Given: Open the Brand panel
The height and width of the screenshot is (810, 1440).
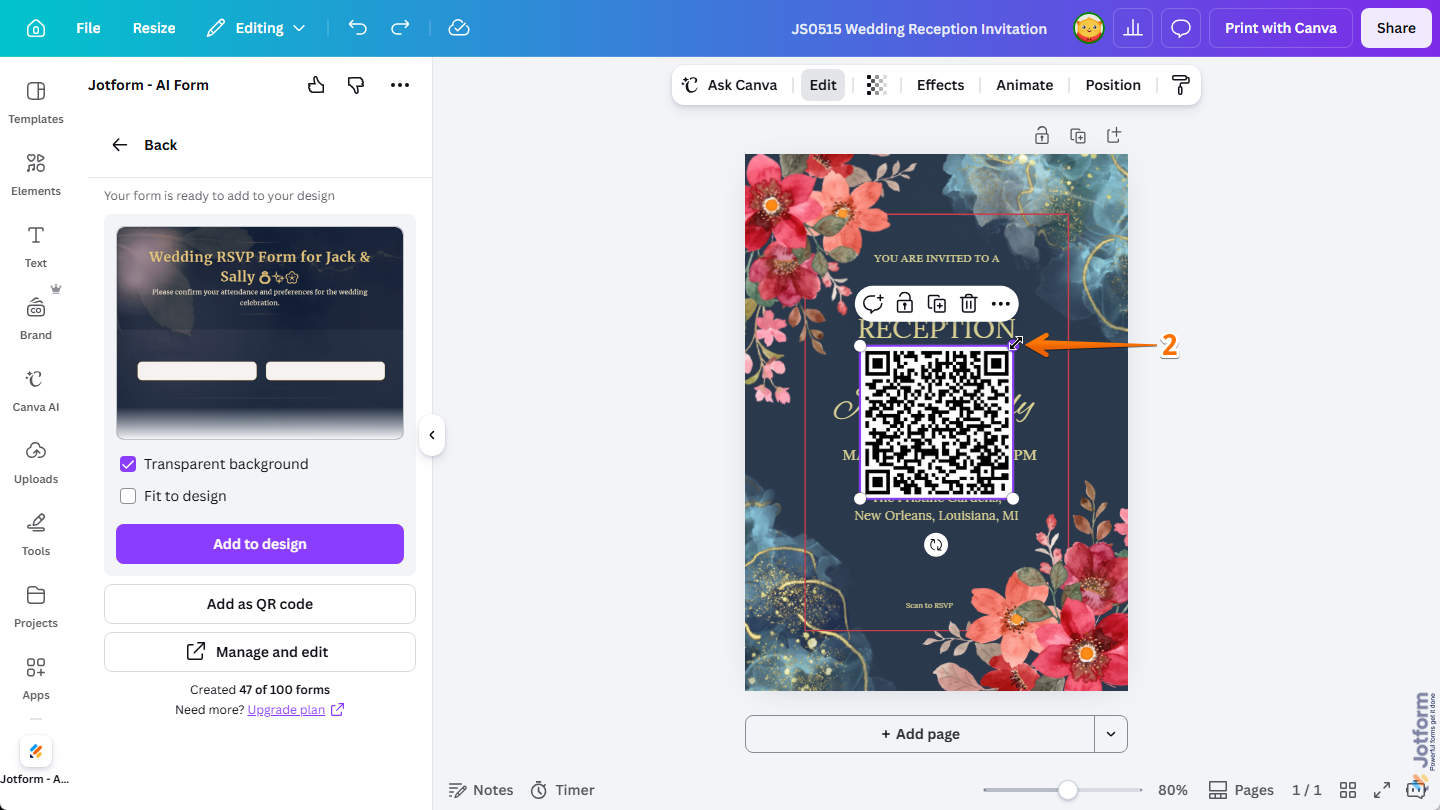Looking at the screenshot, I should [x=36, y=319].
